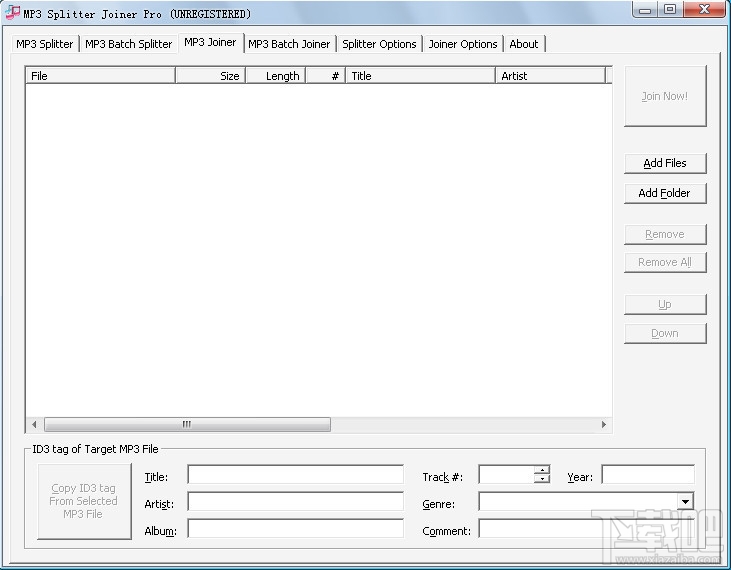Screen dimensions: 731x570
Task: Click the horizontal scrollbar thumb
Action: [187, 424]
